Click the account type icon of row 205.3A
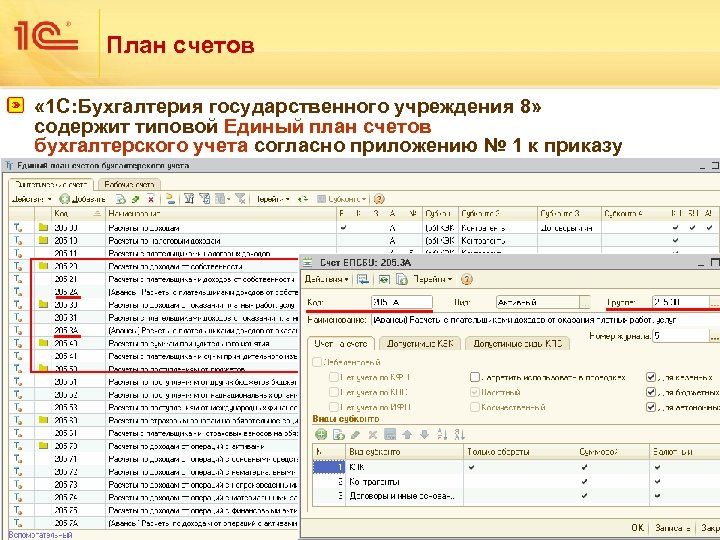Image resolution: width=720 pixels, height=540 pixels. pyautogui.click(x=18, y=330)
